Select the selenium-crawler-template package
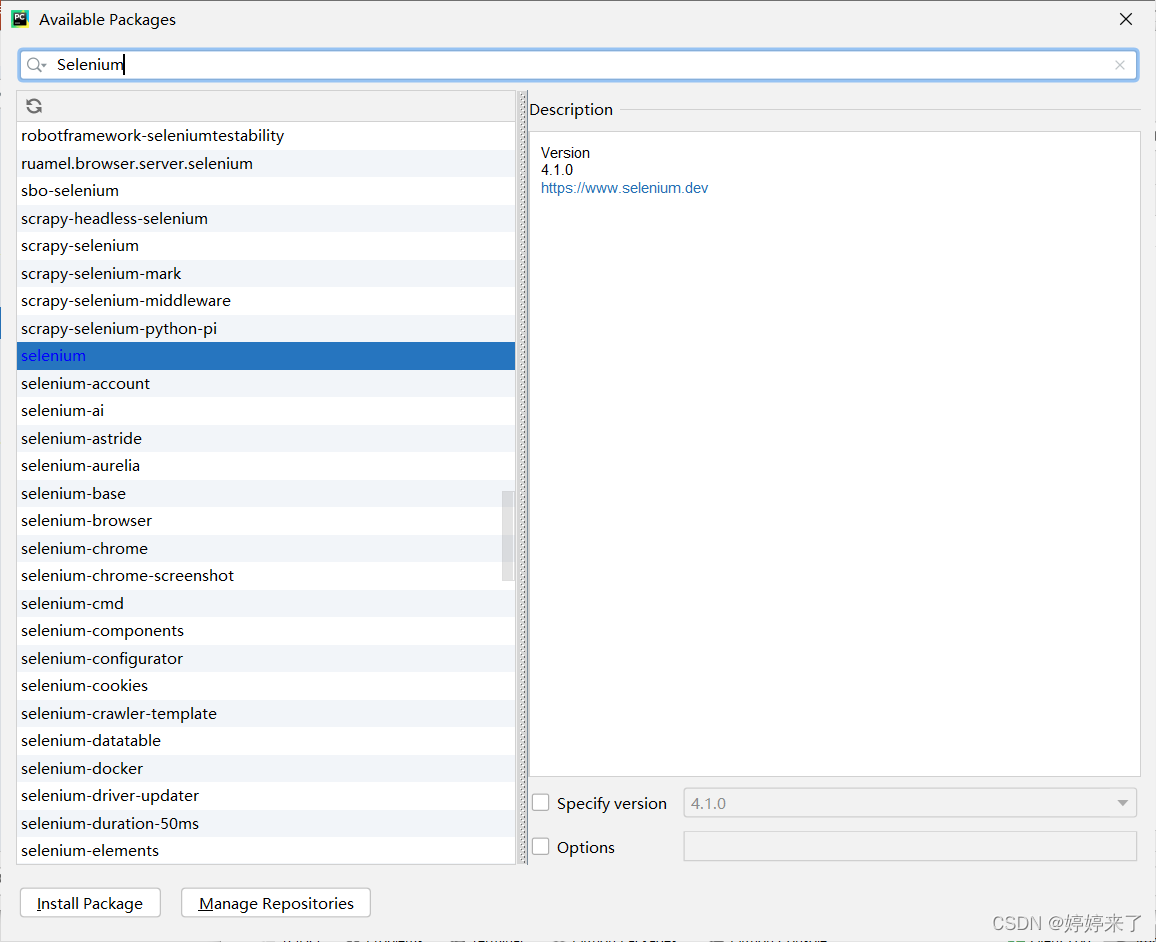 (265, 714)
